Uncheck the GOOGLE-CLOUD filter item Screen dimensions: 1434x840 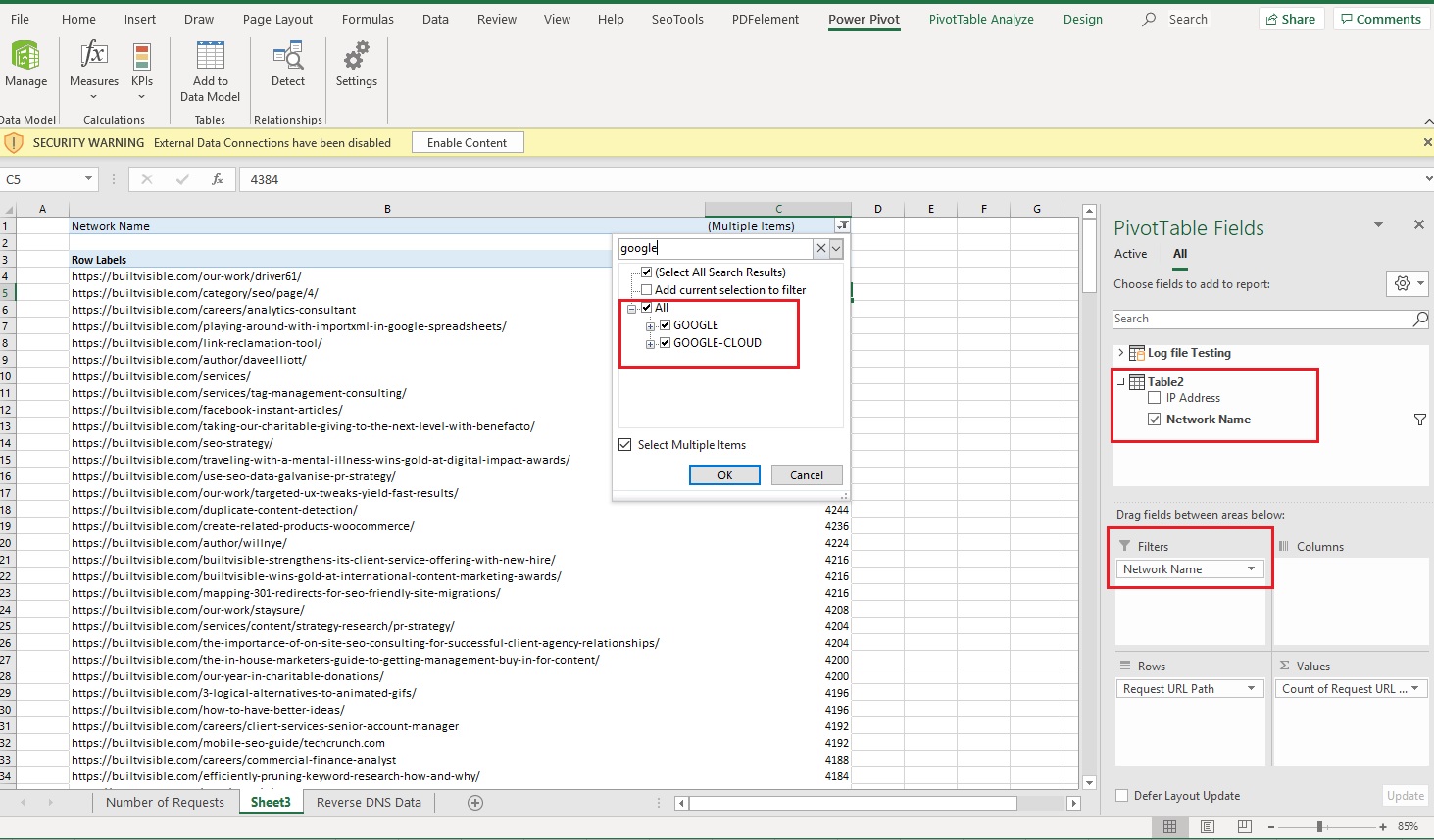[665, 342]
